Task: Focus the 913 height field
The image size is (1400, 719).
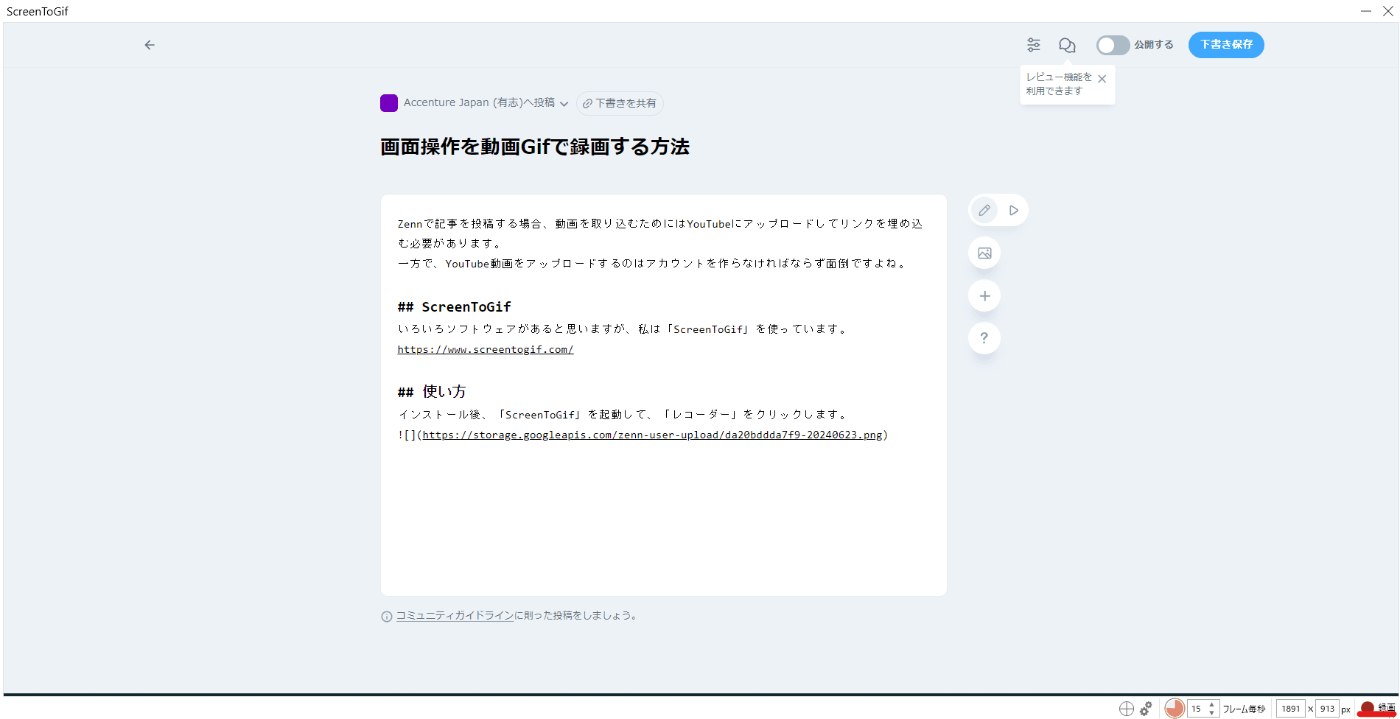Action: [1327, 708]
